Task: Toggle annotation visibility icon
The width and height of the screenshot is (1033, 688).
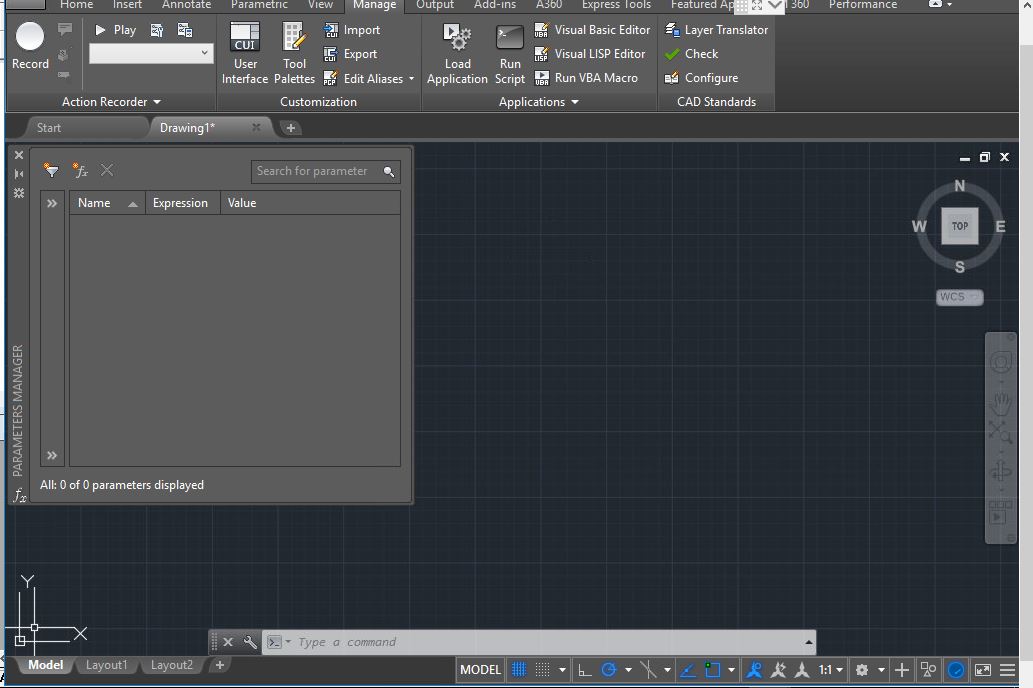Action: click(x=754, y=670)
